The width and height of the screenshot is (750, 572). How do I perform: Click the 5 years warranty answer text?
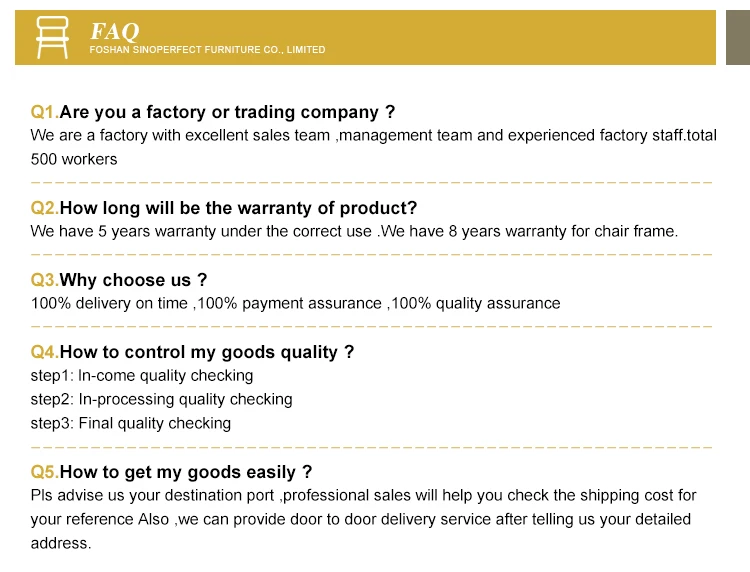pyautogui.click(x=354, y=231)
